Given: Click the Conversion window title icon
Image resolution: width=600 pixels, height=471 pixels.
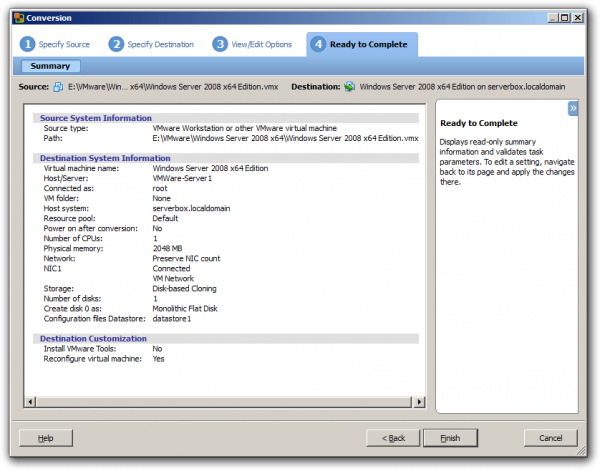Looking at the screenshot, I should tap(19, 18).
